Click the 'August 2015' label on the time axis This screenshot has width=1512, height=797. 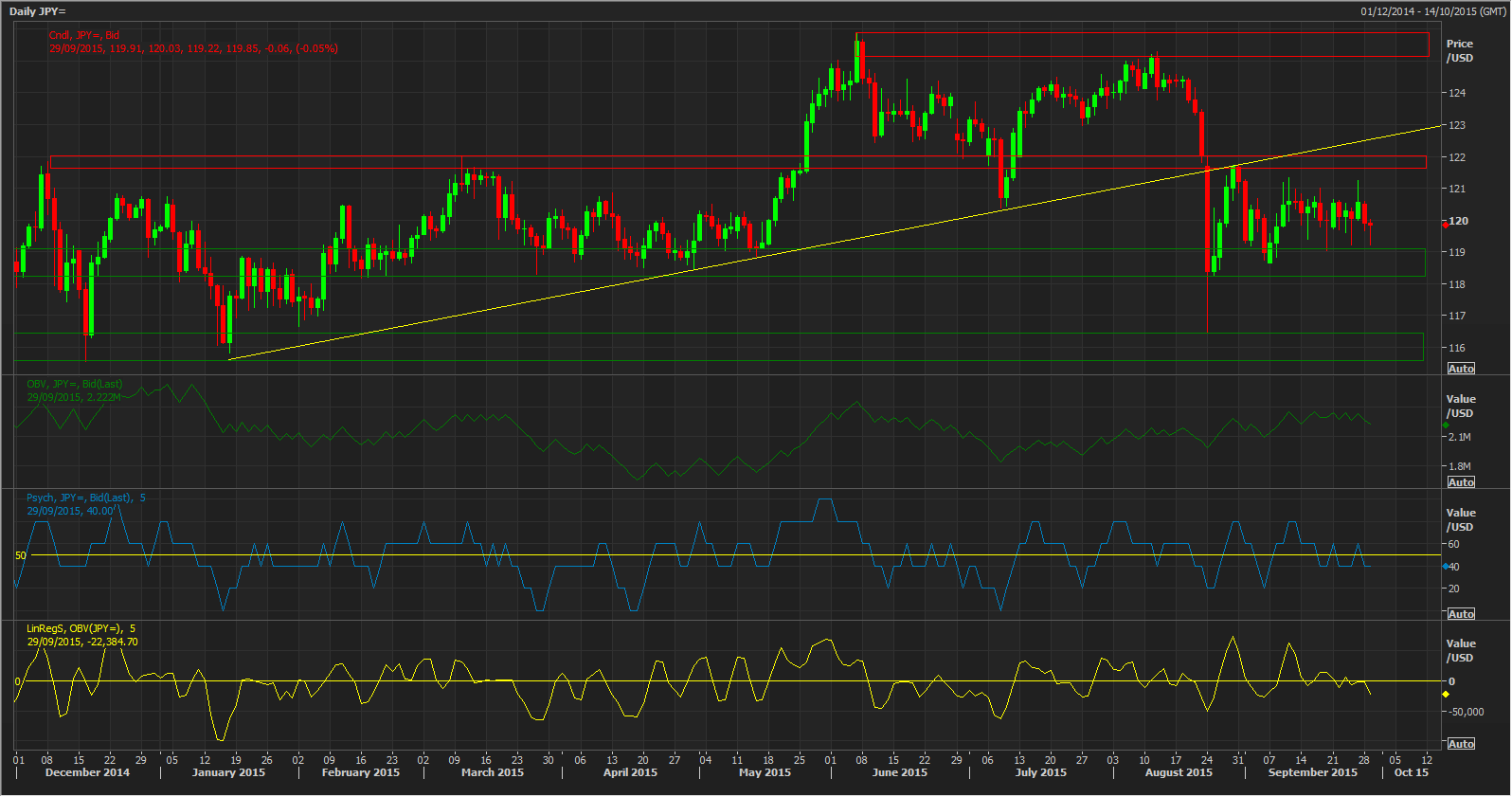[x=1179, y=772]
